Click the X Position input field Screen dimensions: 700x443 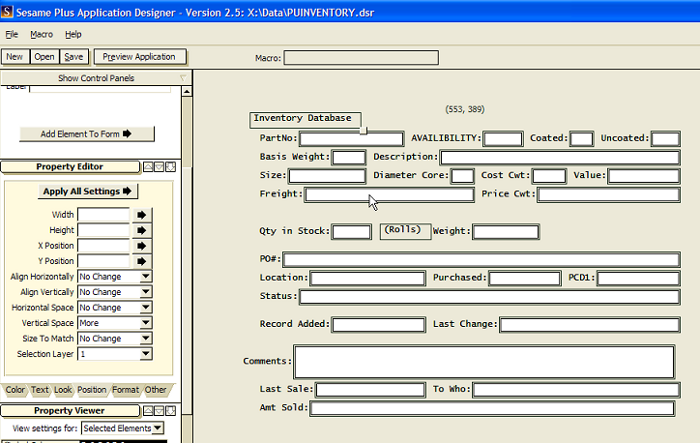coord(104,246)
